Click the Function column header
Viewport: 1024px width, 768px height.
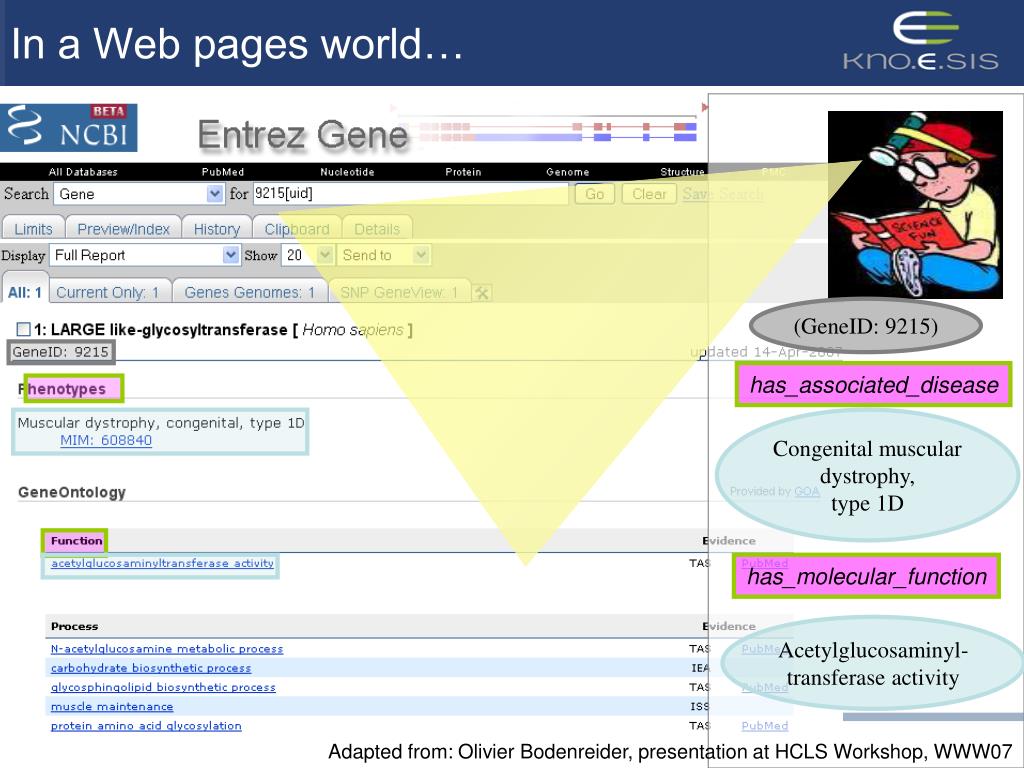[x=76, y=541]
